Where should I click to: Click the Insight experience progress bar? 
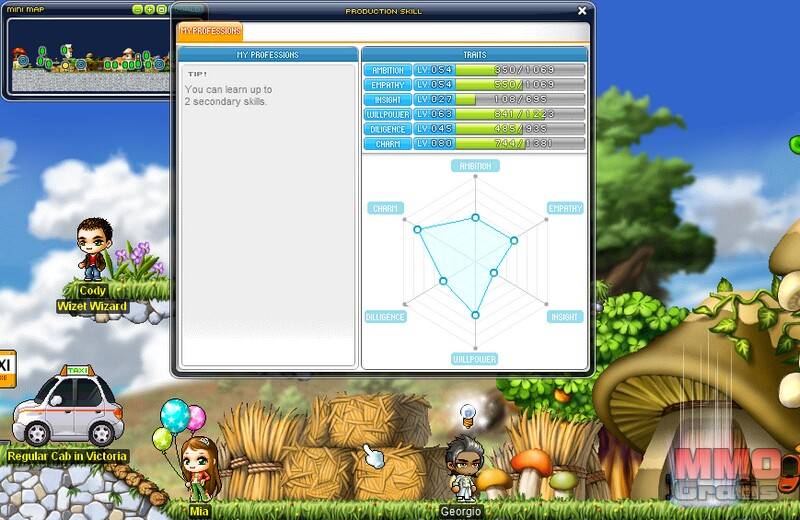pyautogui.click(x=499, y=100)
